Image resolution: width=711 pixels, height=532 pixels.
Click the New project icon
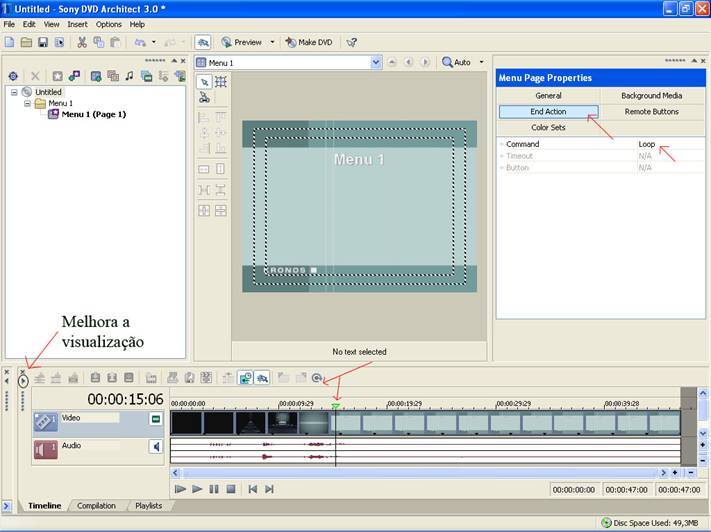(10, 42)
